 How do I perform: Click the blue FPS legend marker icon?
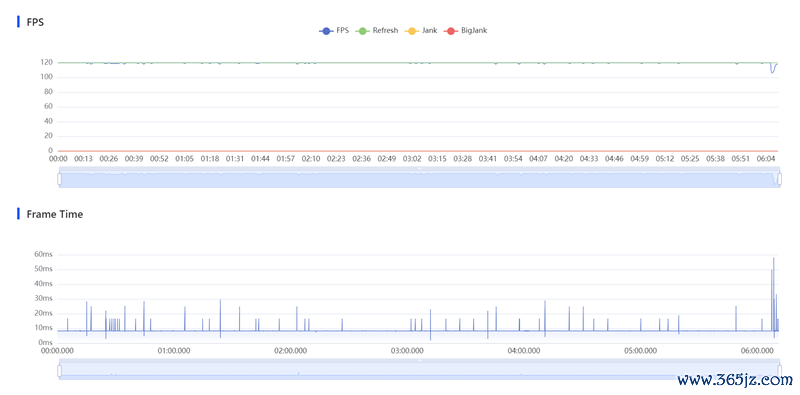(x=326, y=31)
